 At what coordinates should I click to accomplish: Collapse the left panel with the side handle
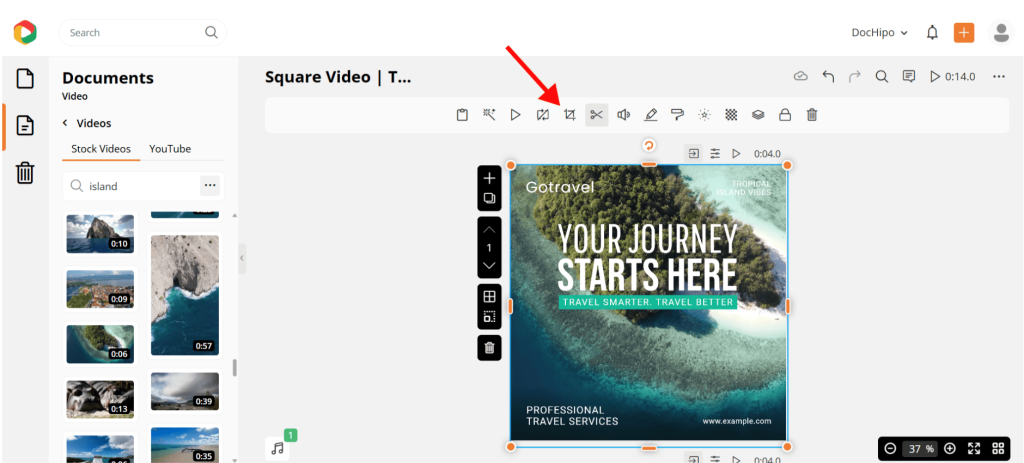point(242,259)
